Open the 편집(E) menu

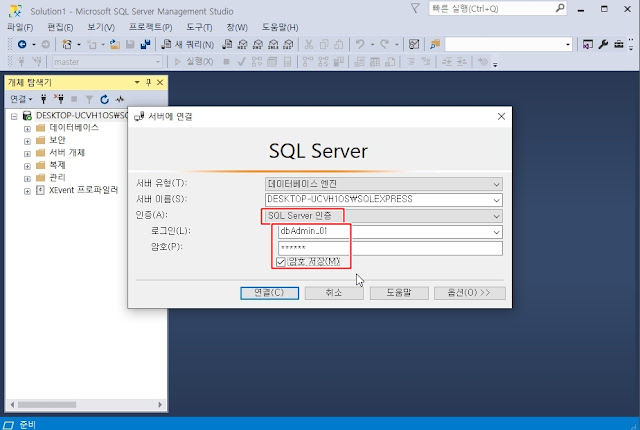pyautogui.click(x=60, y=27)
